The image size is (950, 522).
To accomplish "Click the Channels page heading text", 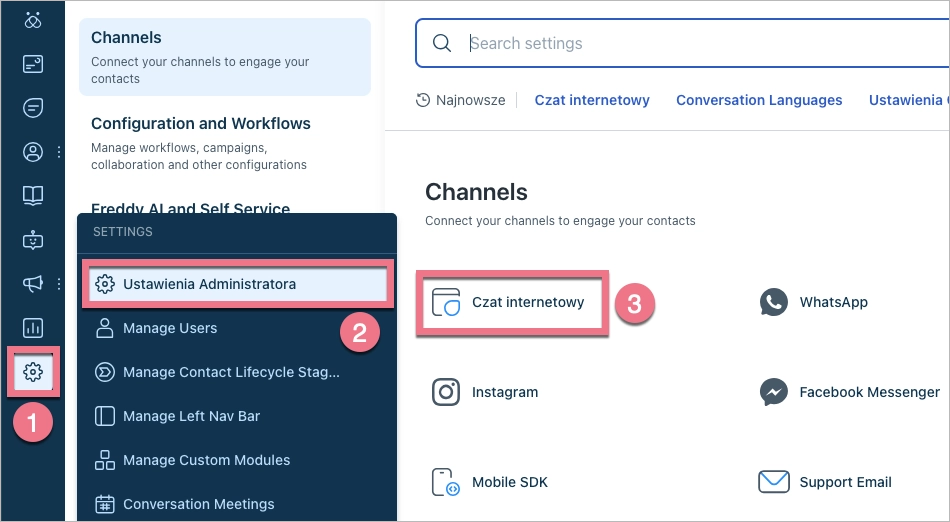I will (476, 192).
